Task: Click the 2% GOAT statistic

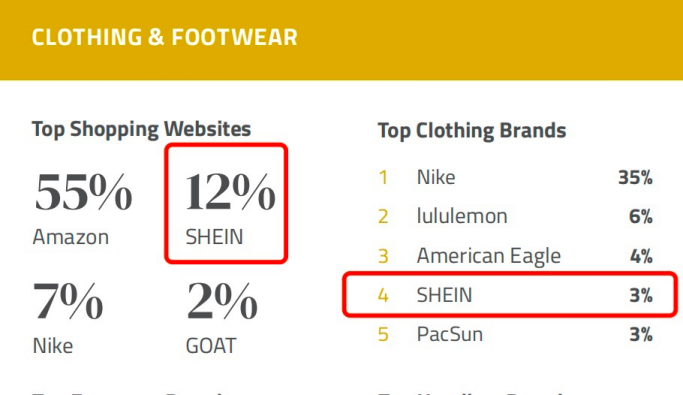Action: click(x=222, y=317)
